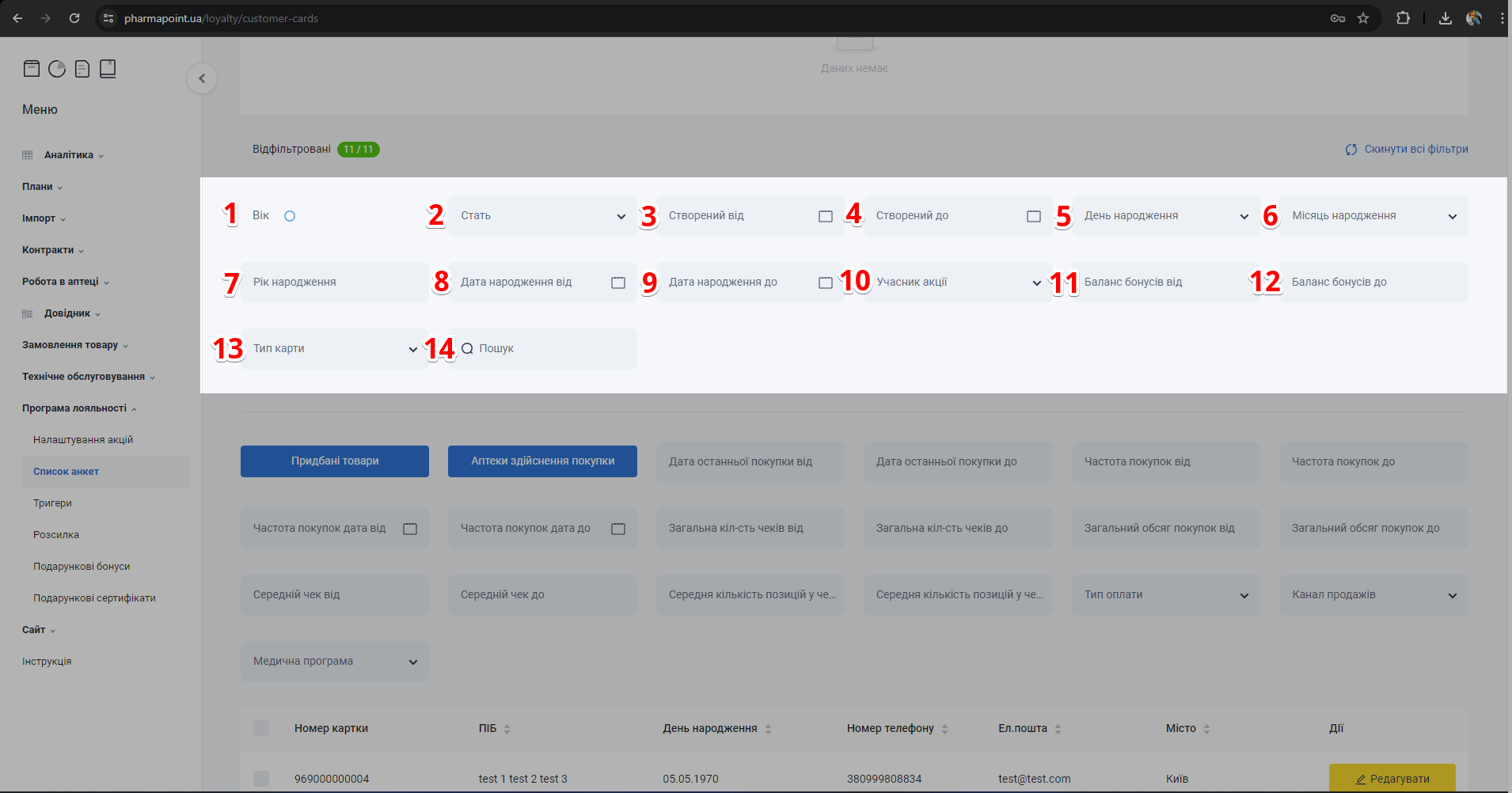This screenshot has height=793, width=1512.
Task: Bookmark this page with the star icon
Action: point(1363,18)
